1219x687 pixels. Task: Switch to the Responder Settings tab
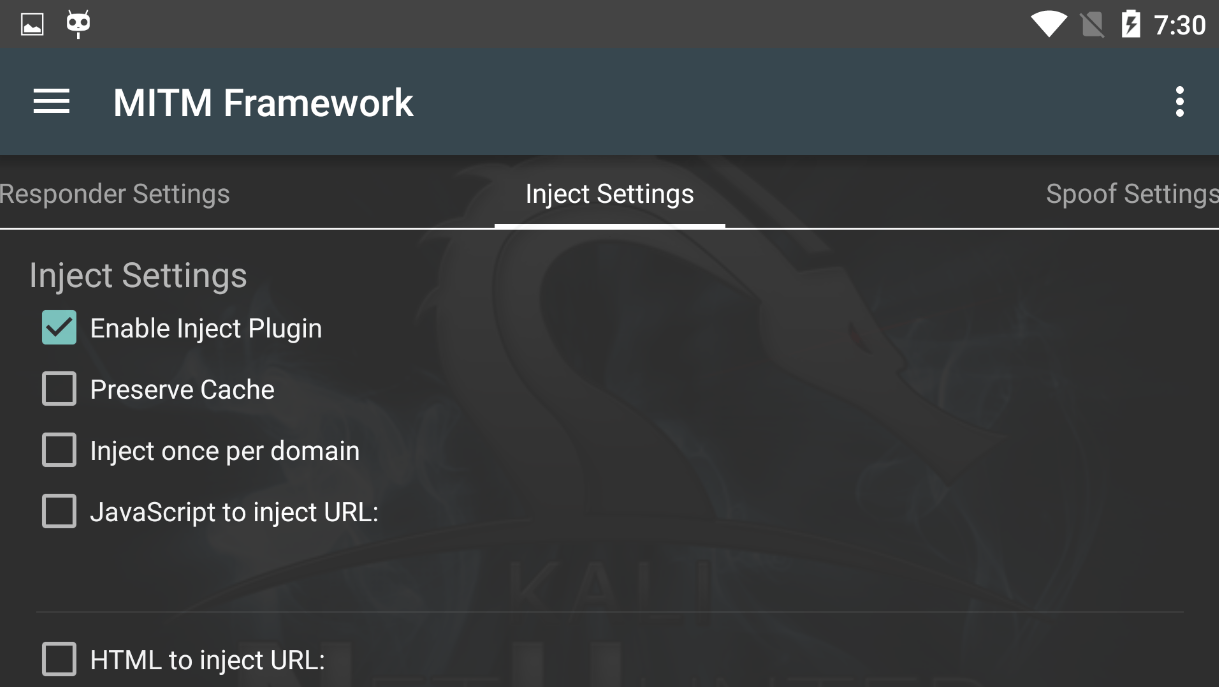tap(115, 194)
